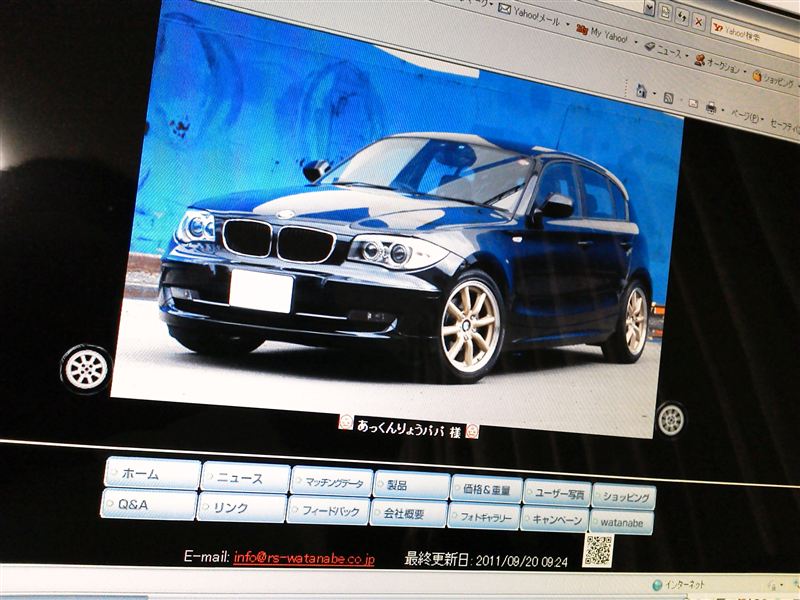Click the Yahoo! Mail envelope icon
Viewport: 800px width, 600px height.
pos(505,9)
